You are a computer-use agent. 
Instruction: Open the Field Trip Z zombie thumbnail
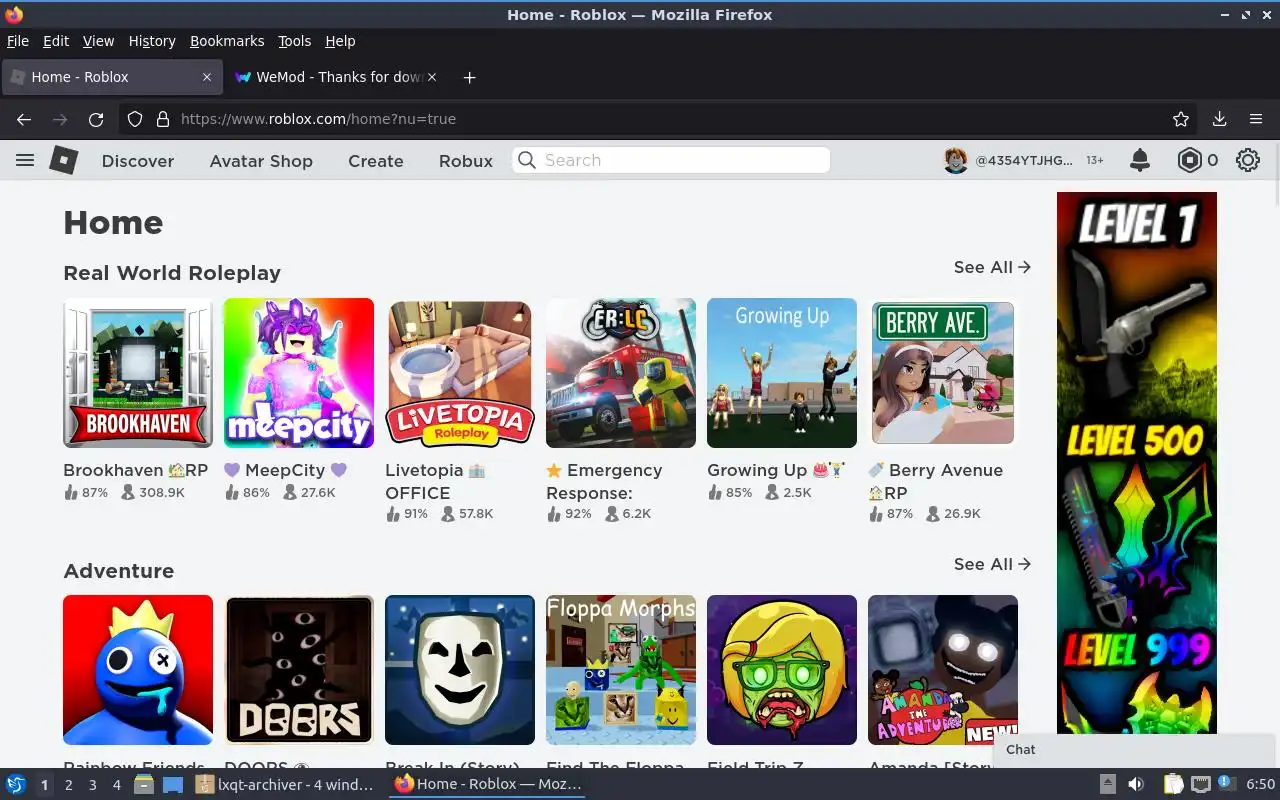click(782, 670)
